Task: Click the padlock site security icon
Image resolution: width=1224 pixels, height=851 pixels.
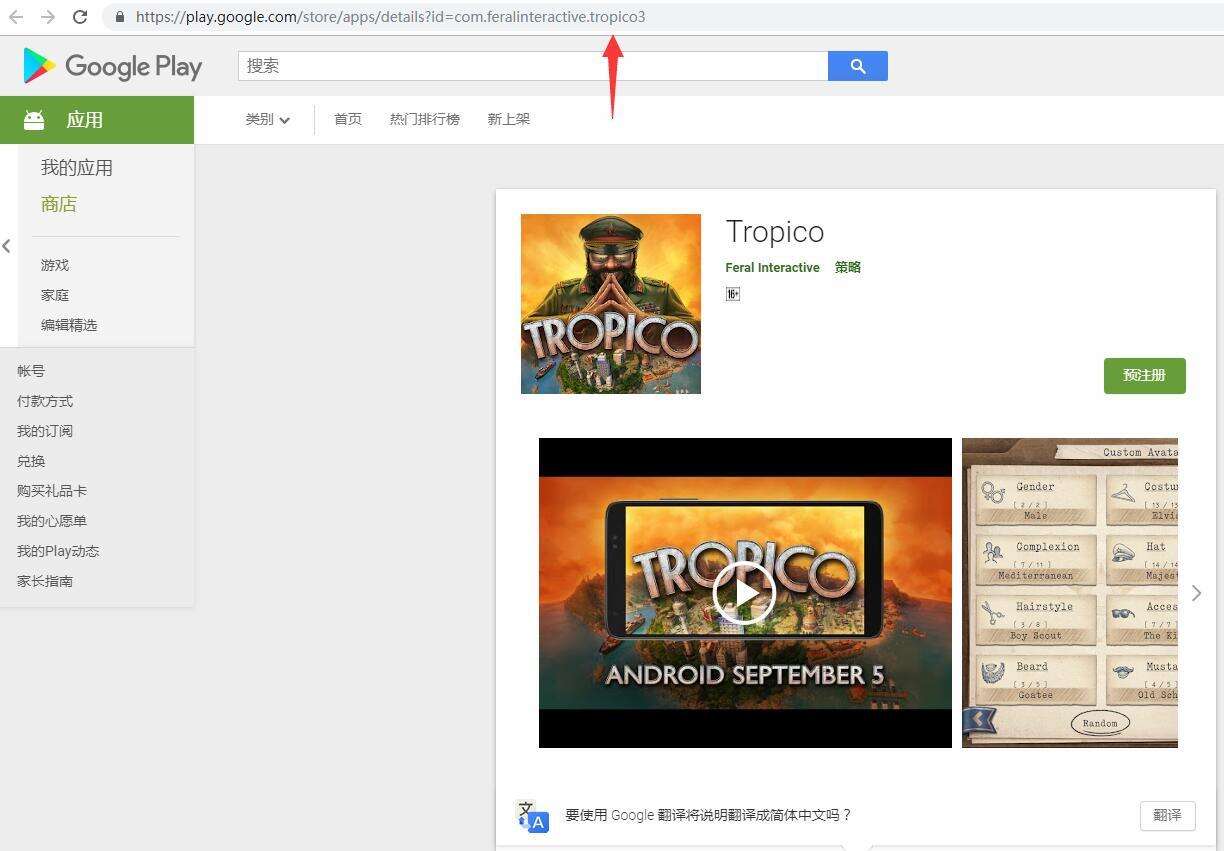Action: [x=120, y=17]
